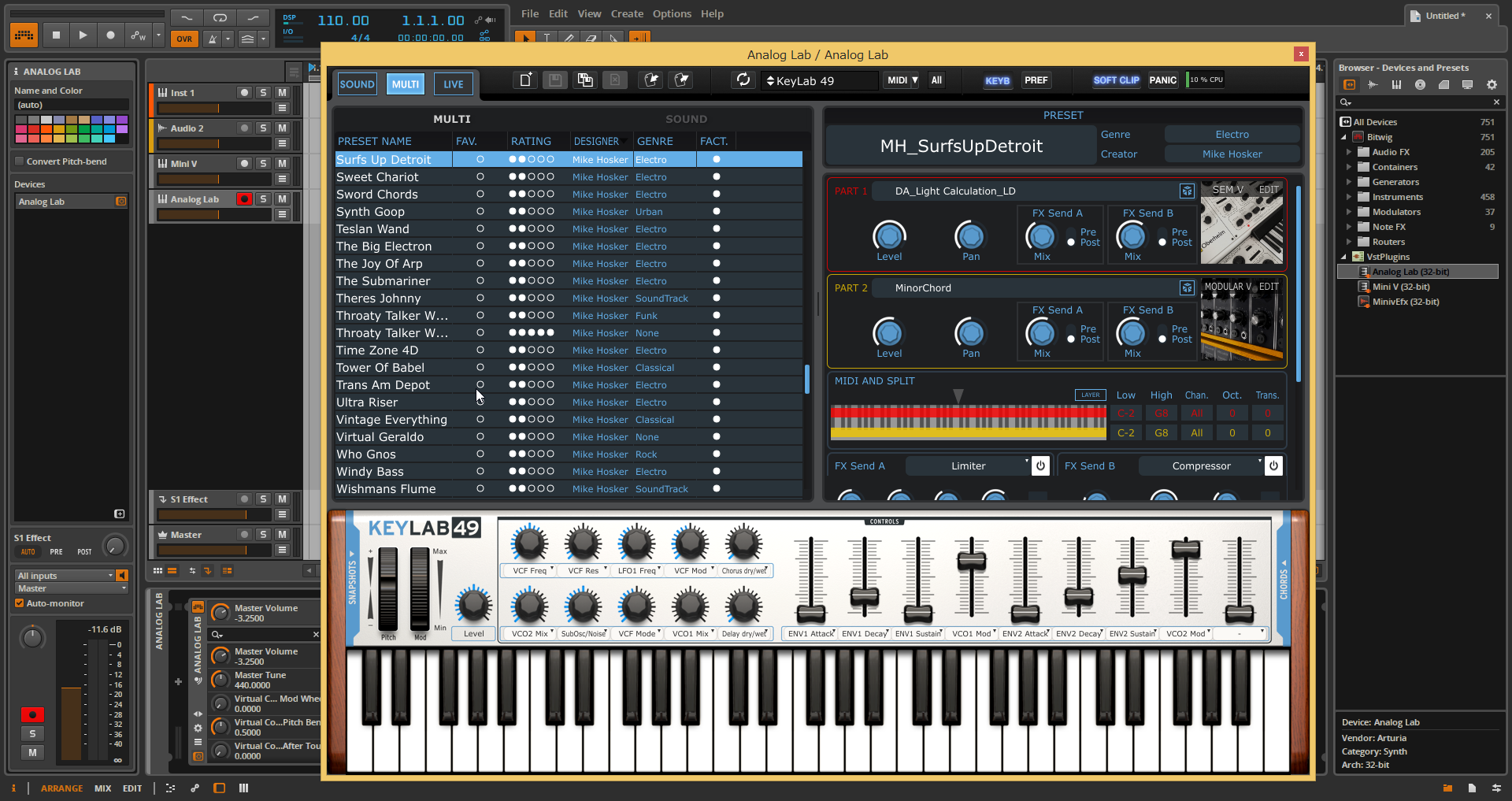Open the Create menu

click(627, 13)
